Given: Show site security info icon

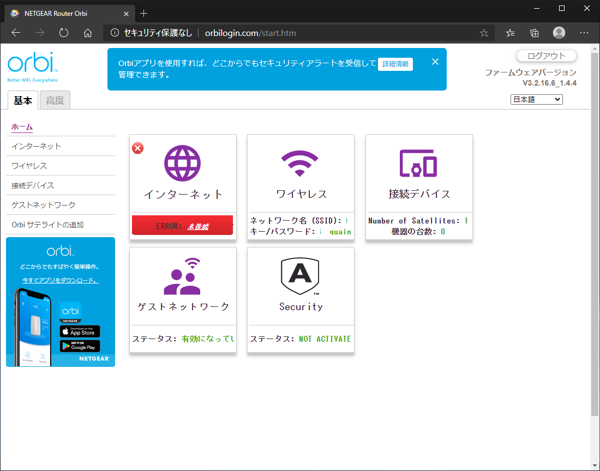Looking at the screenshot, I should 114,33.
